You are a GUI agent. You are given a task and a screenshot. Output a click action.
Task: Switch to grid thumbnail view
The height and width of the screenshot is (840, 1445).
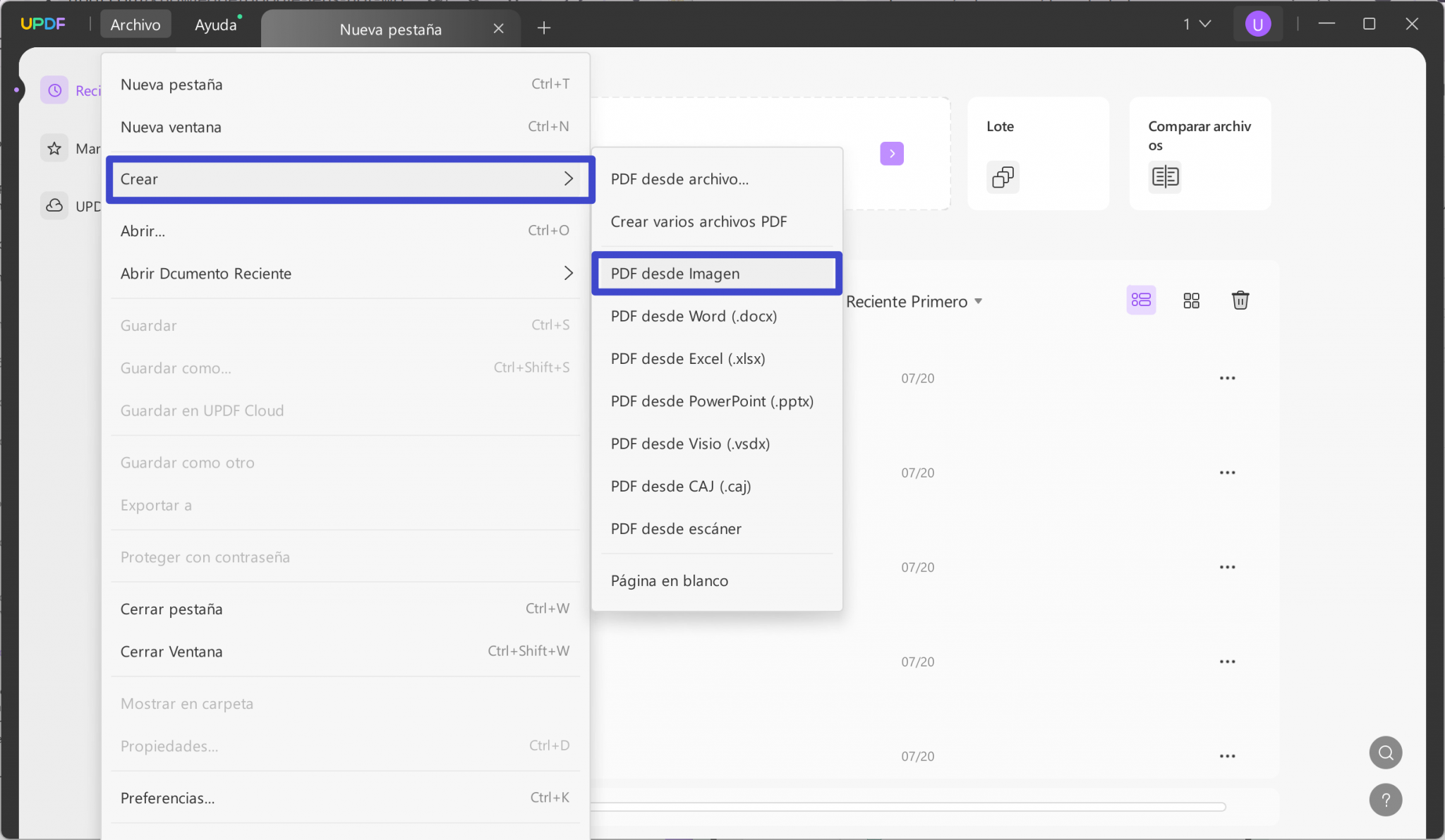click(1191, 300)
